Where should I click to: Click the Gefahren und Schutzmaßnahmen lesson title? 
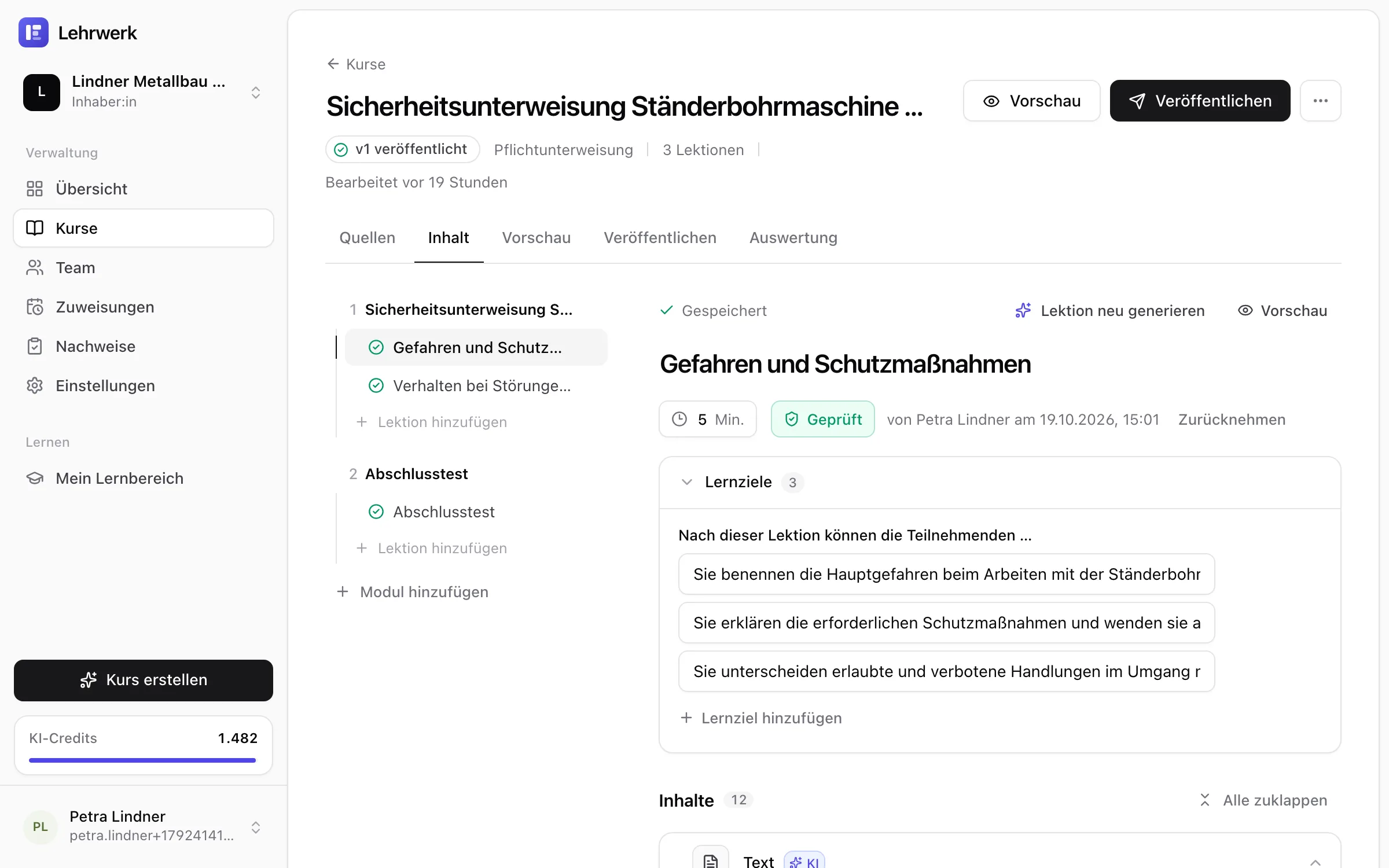(x=846, y=364)
